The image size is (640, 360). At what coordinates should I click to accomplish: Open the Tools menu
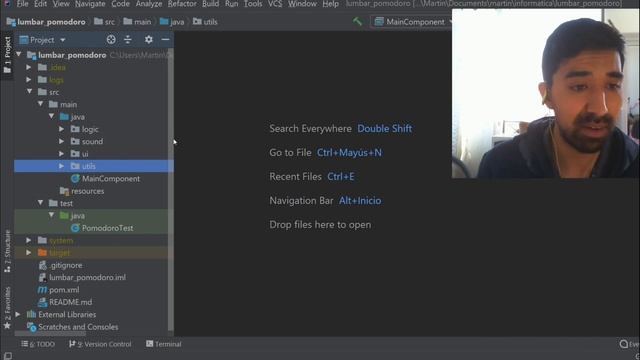click(253, 4)
